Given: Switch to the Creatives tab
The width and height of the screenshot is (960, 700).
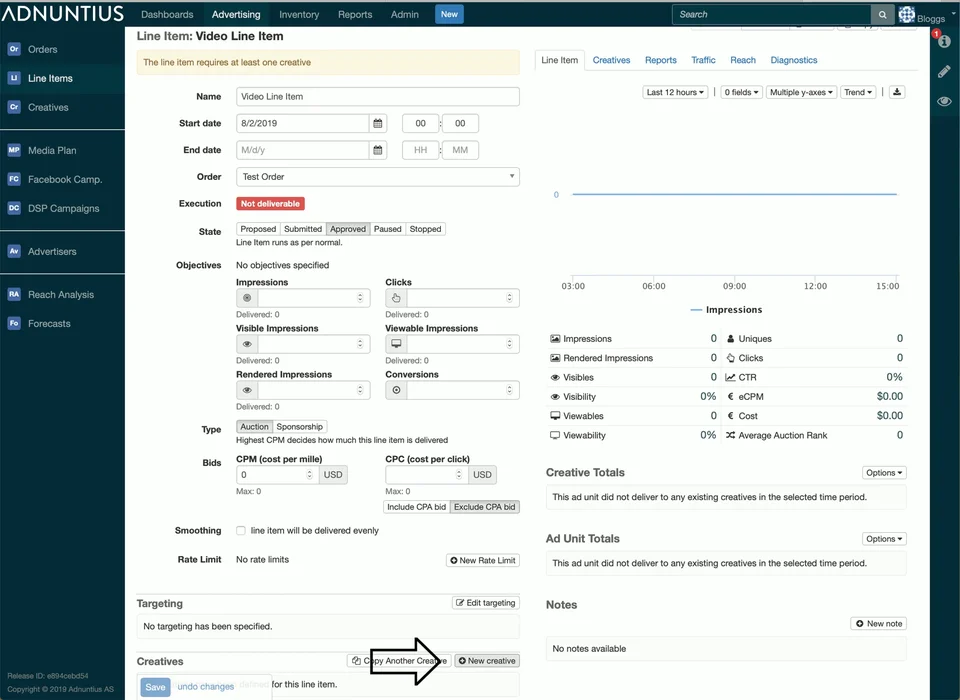Looking at the screenshot, I should point(611,60).
